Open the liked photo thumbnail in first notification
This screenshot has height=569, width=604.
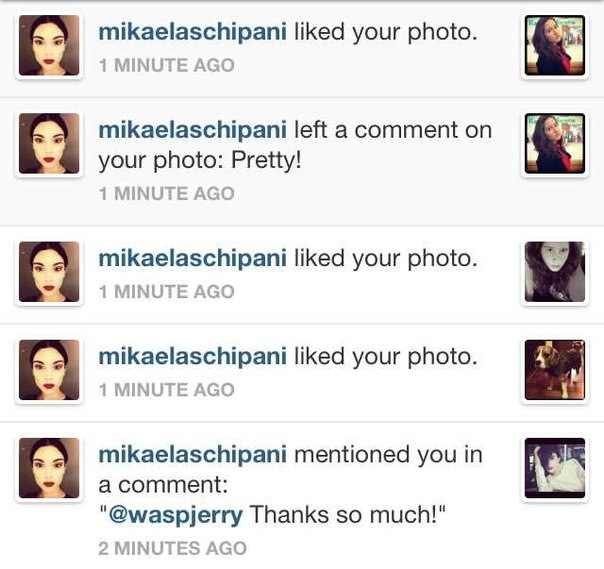coord(555,45)
